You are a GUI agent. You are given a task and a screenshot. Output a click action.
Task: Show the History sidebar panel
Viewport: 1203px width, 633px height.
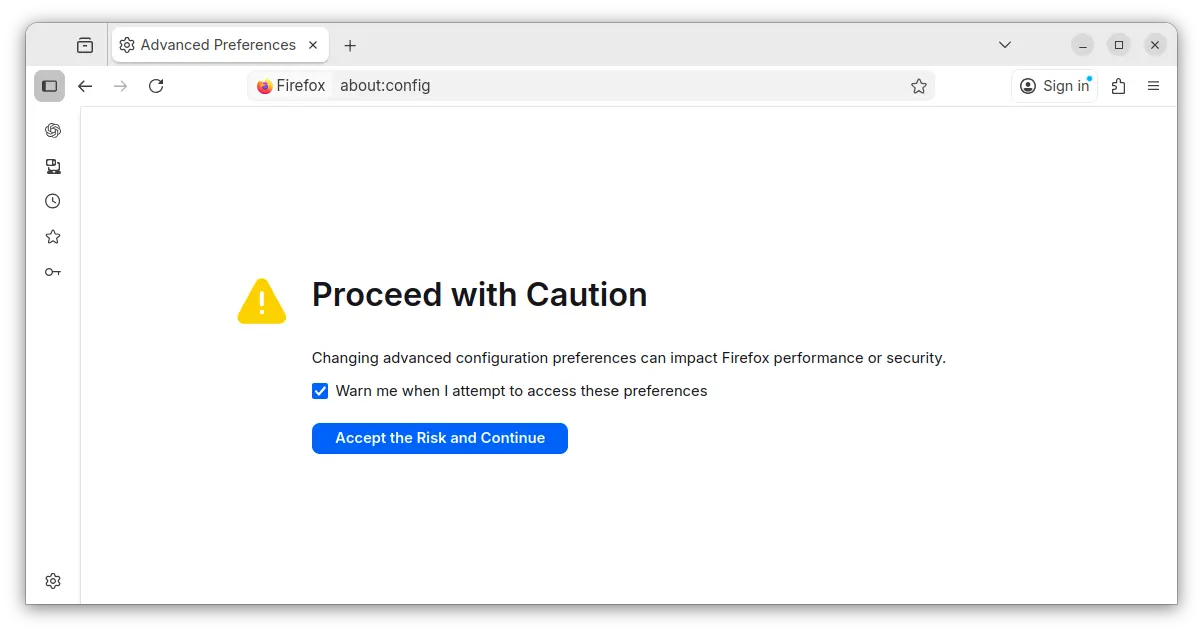tap(53, 201)
